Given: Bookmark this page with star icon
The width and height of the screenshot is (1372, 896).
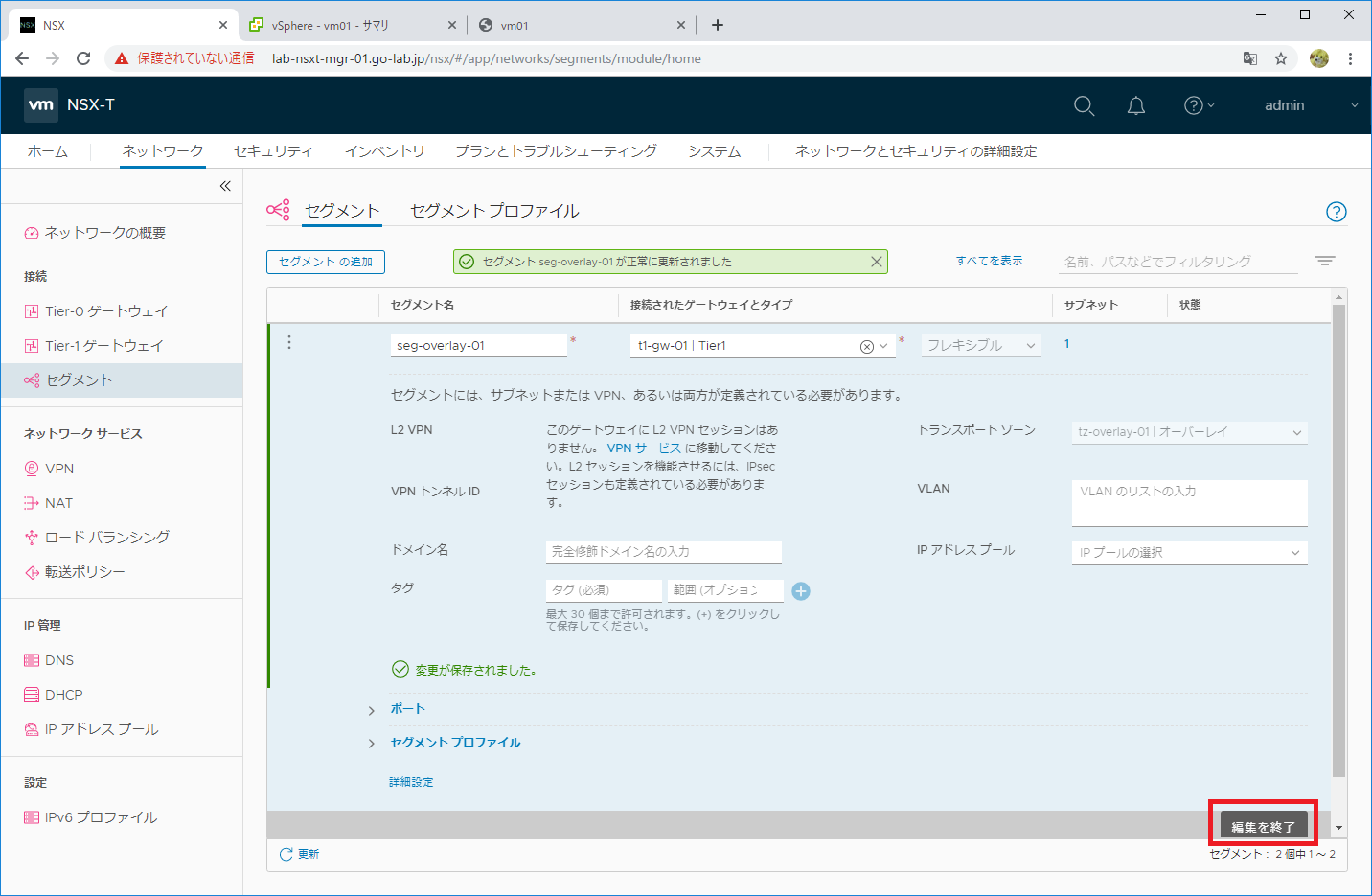Looking at the screenshot, I should (1281, 58).
